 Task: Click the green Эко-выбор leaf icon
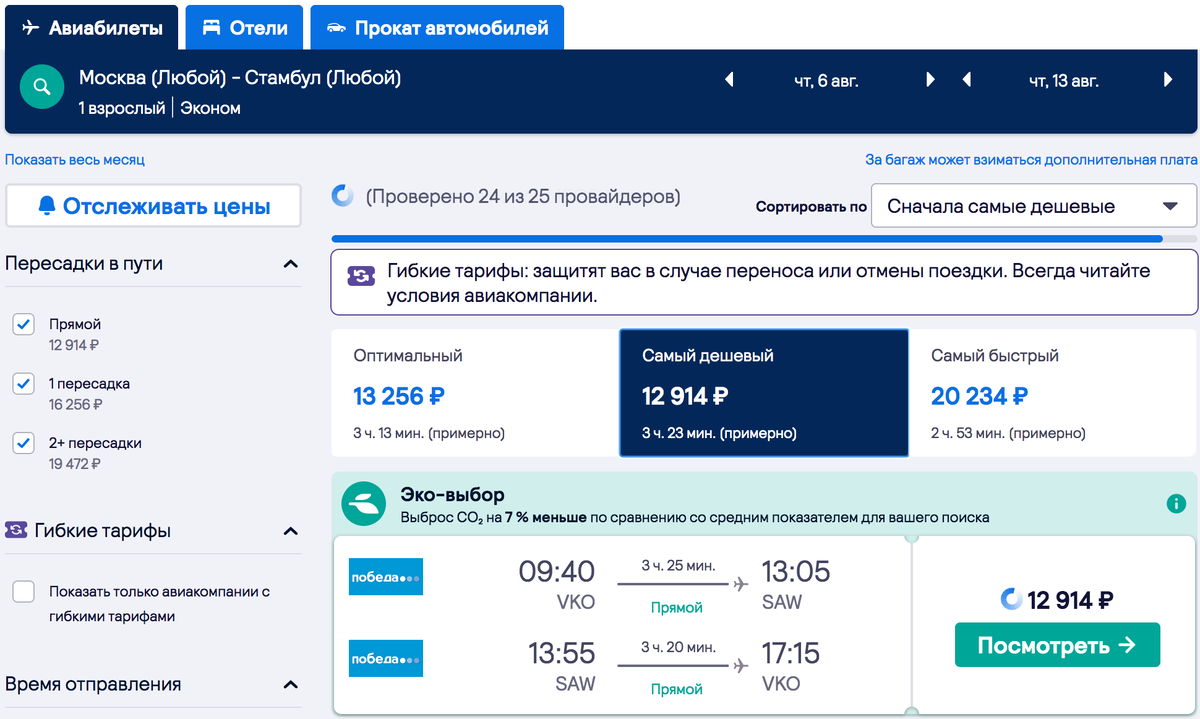(362, 503)
